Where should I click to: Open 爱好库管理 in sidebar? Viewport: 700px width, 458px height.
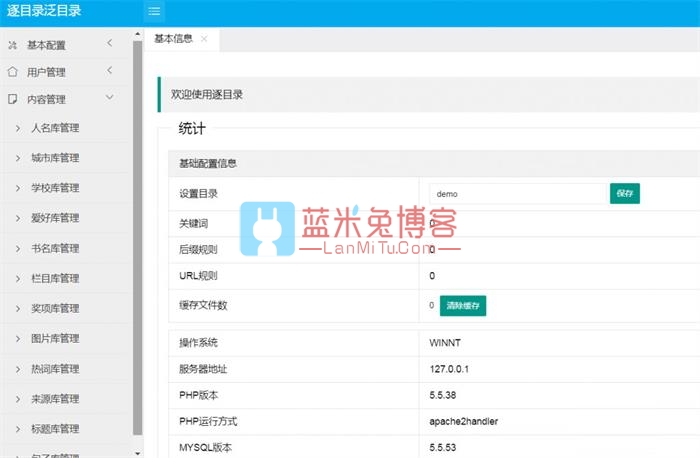[55, 218]
